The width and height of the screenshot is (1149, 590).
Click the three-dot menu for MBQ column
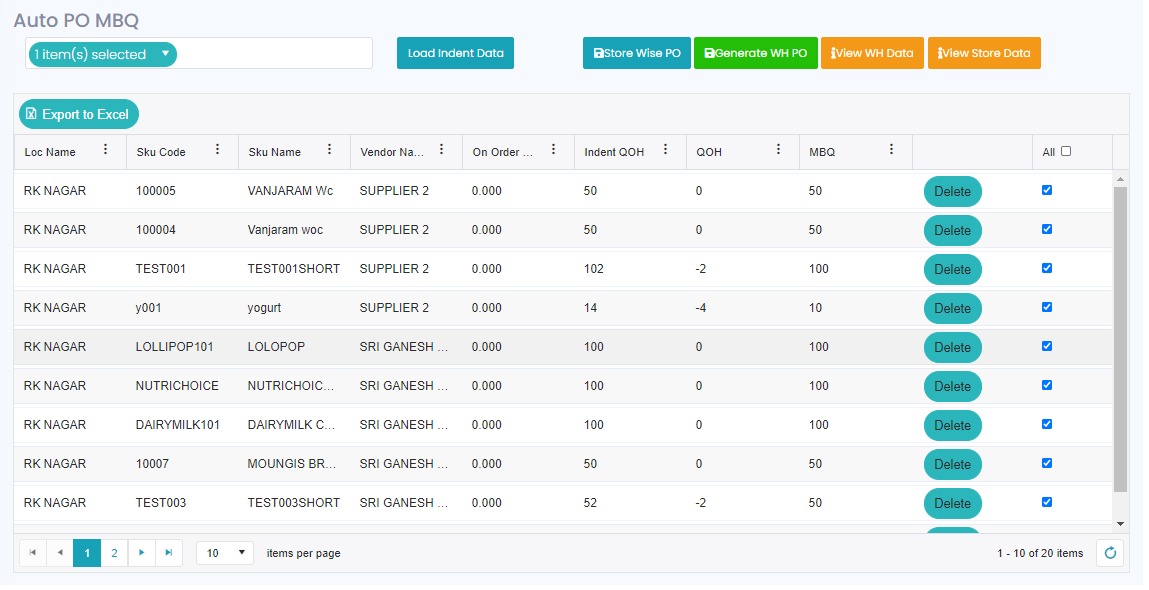[x=891, y=150]
